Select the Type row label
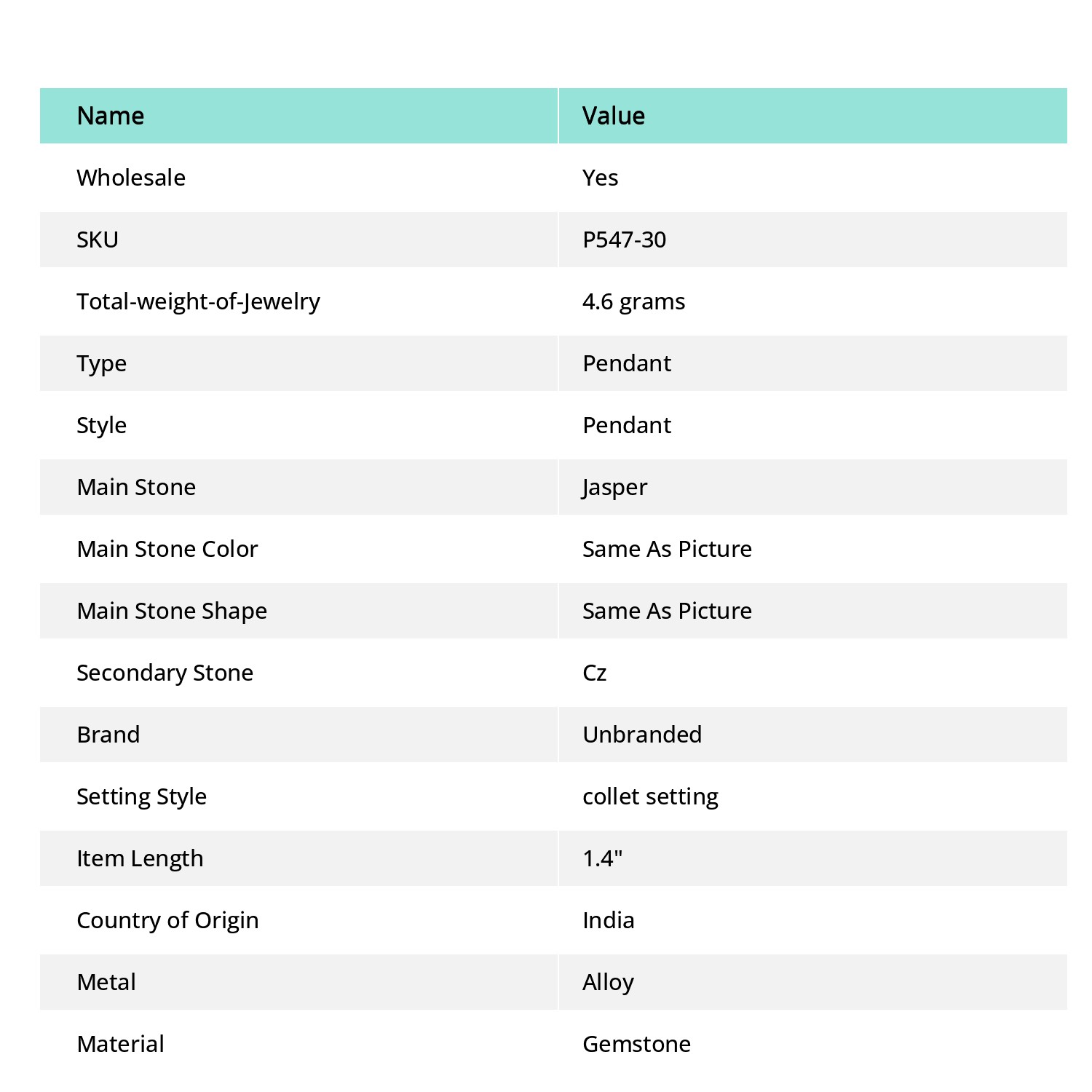This screenshot has height=1092, width=1092. pyautogui.click(x=102, y=364)
